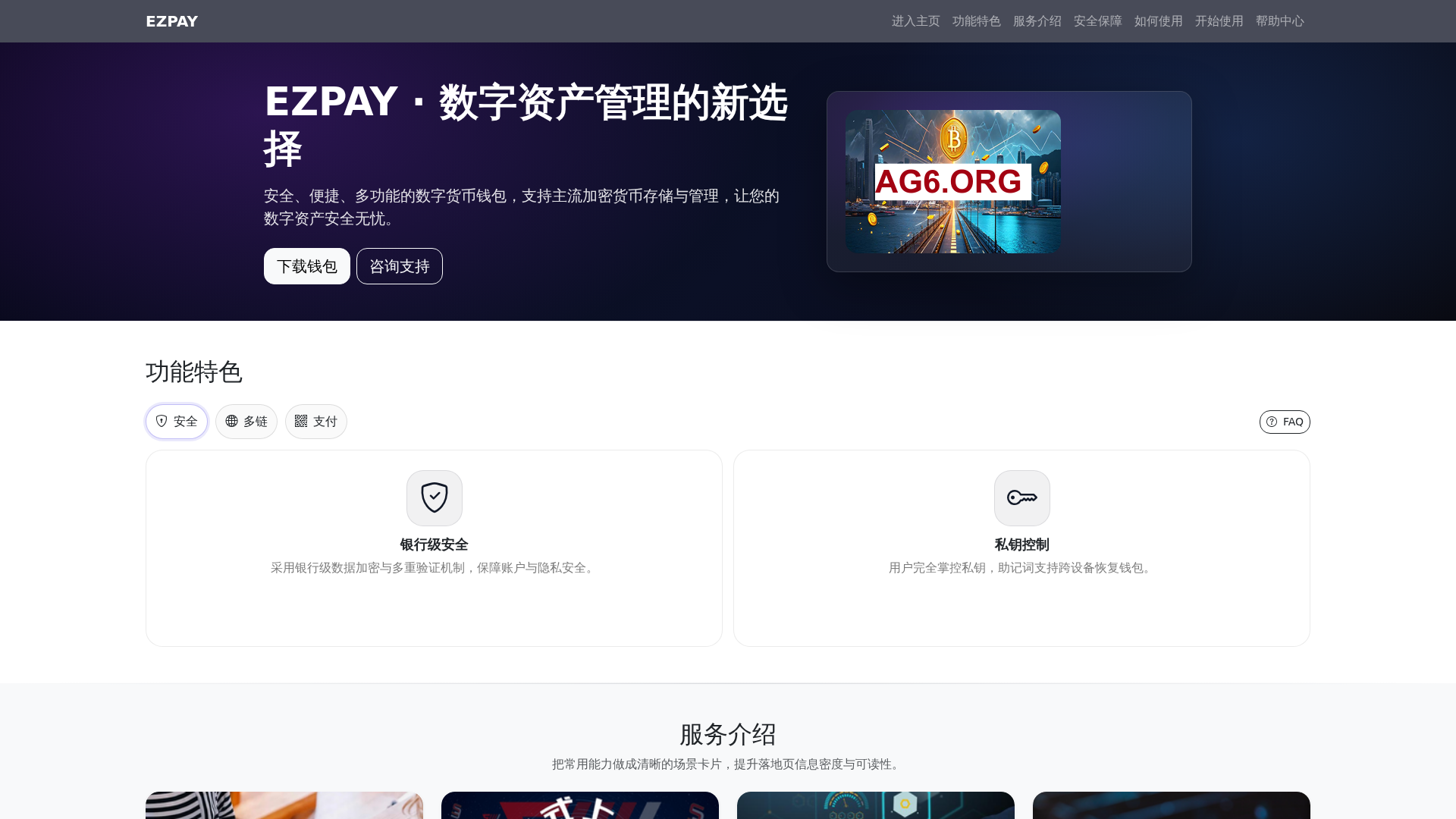This screenshot has width=1456, height=819.
Task: Click the hero headline EZPAY · 数字资产管理的新选择
Action: coord(526,125)
